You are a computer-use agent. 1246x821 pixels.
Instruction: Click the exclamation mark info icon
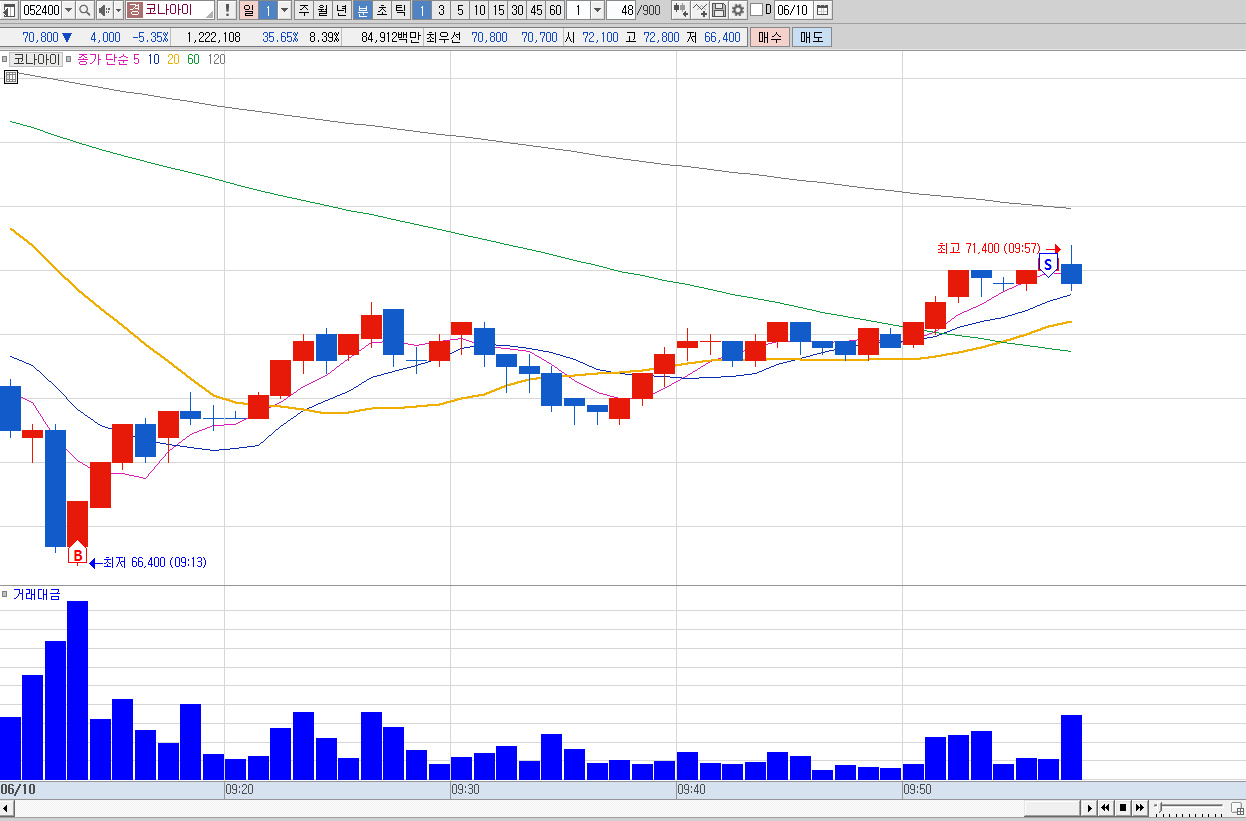(227, 10)
